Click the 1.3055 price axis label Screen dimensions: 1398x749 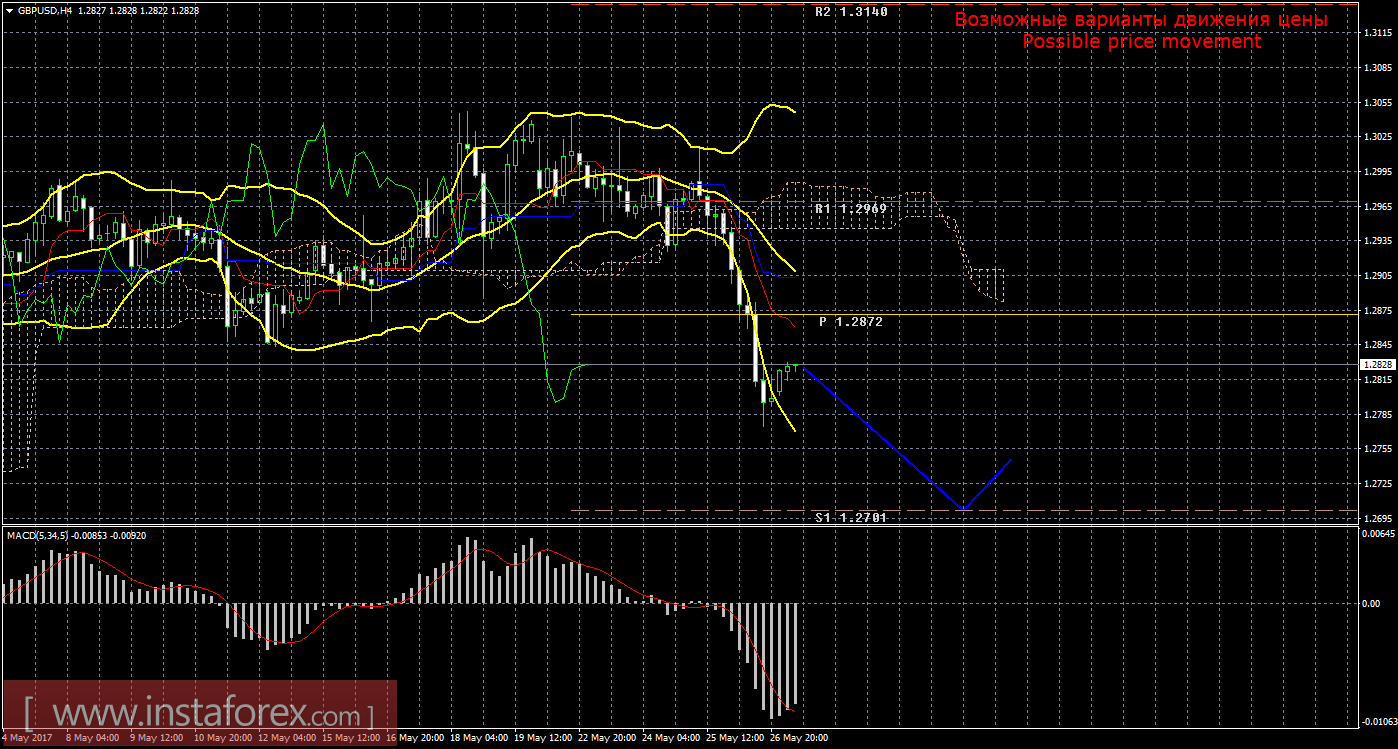[x=1377, y=102]
